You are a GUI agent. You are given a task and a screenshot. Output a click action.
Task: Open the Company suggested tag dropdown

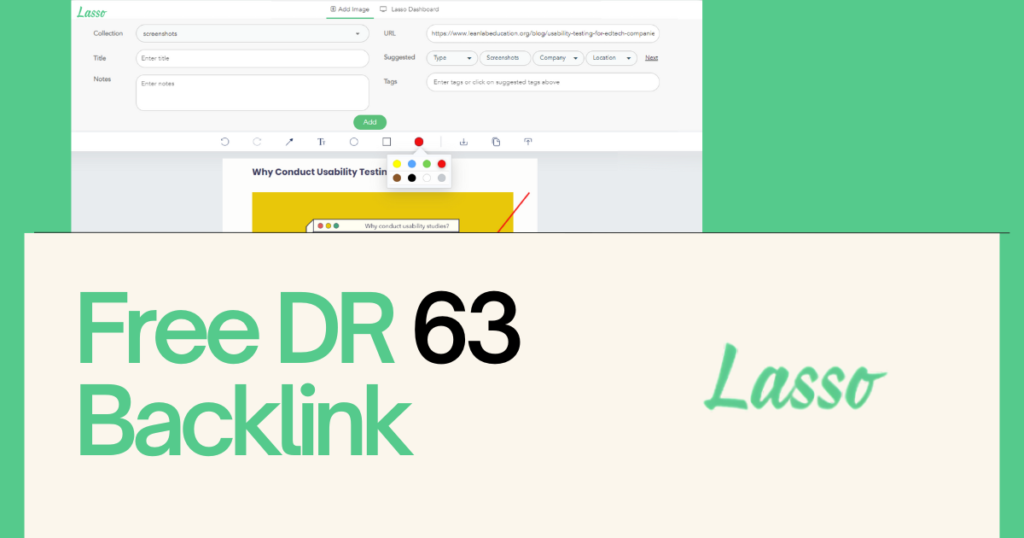click(558, 58)
